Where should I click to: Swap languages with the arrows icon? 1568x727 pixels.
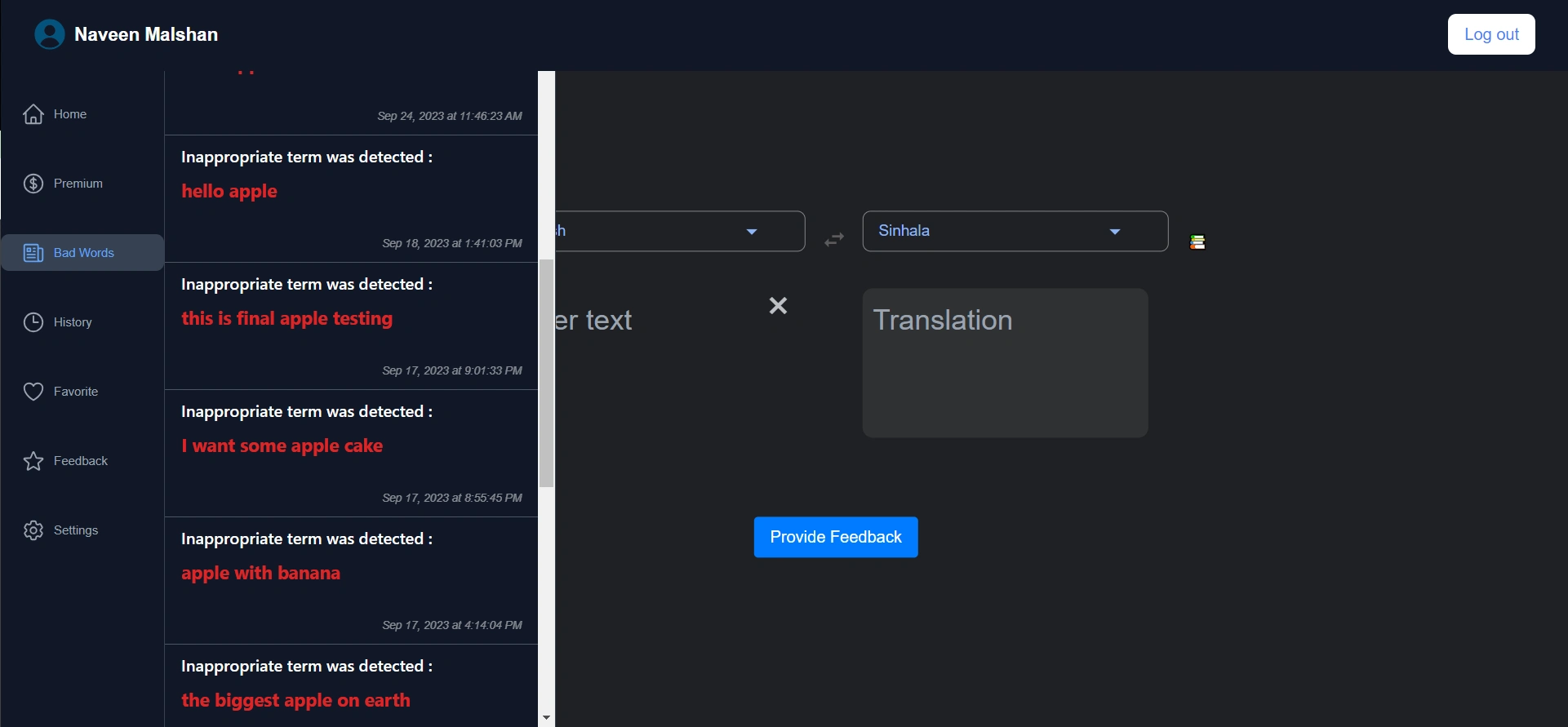[x=834, y=240]
